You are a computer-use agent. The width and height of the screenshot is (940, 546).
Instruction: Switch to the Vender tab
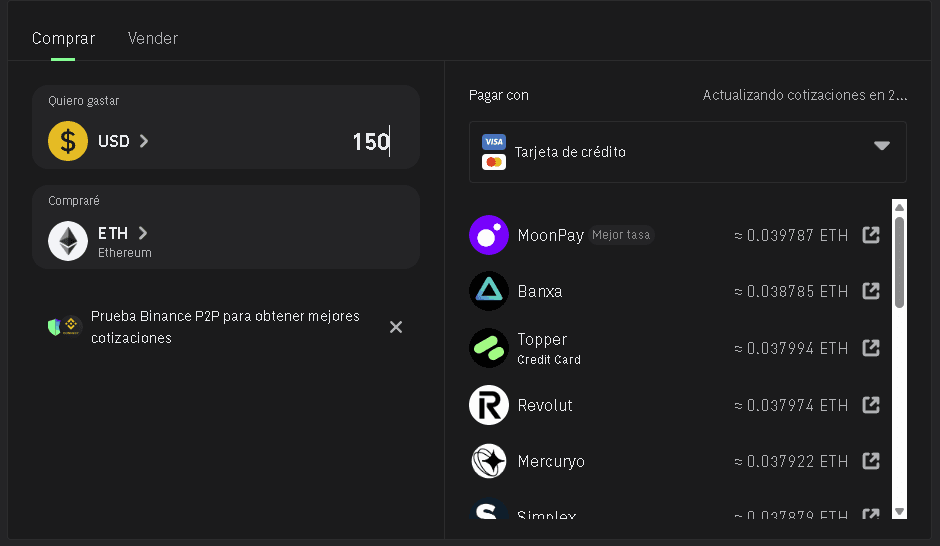(153, 38)
